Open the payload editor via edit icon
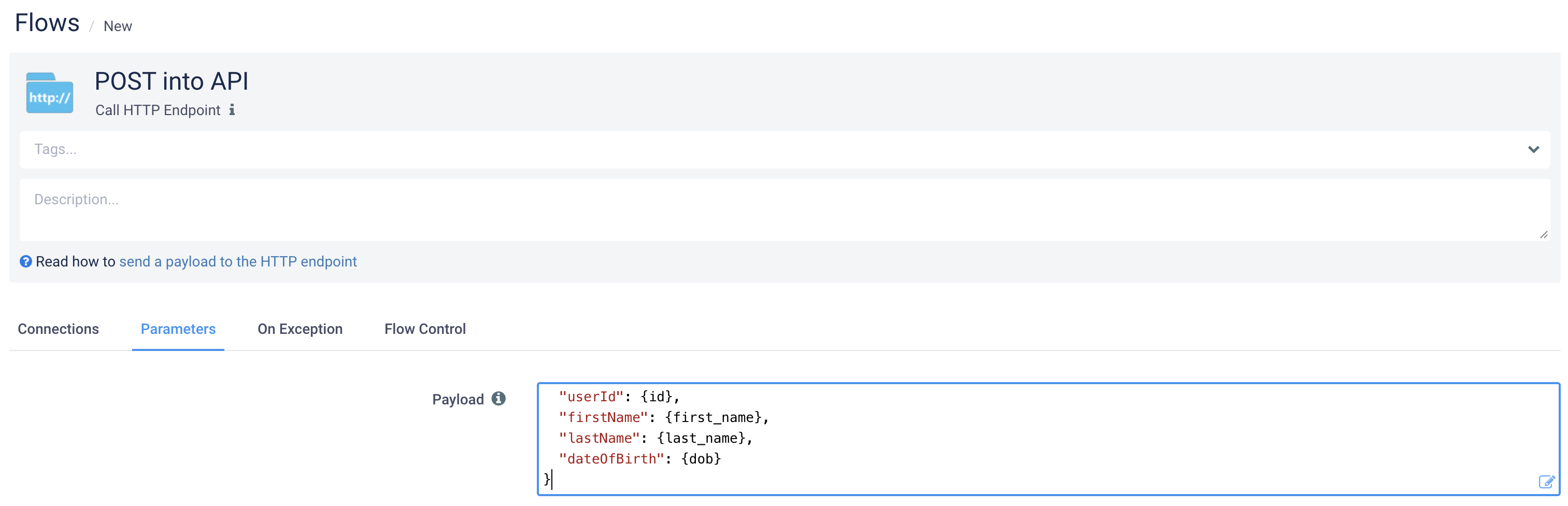This screenshot has width=1568, height=506. [1546, 482]
